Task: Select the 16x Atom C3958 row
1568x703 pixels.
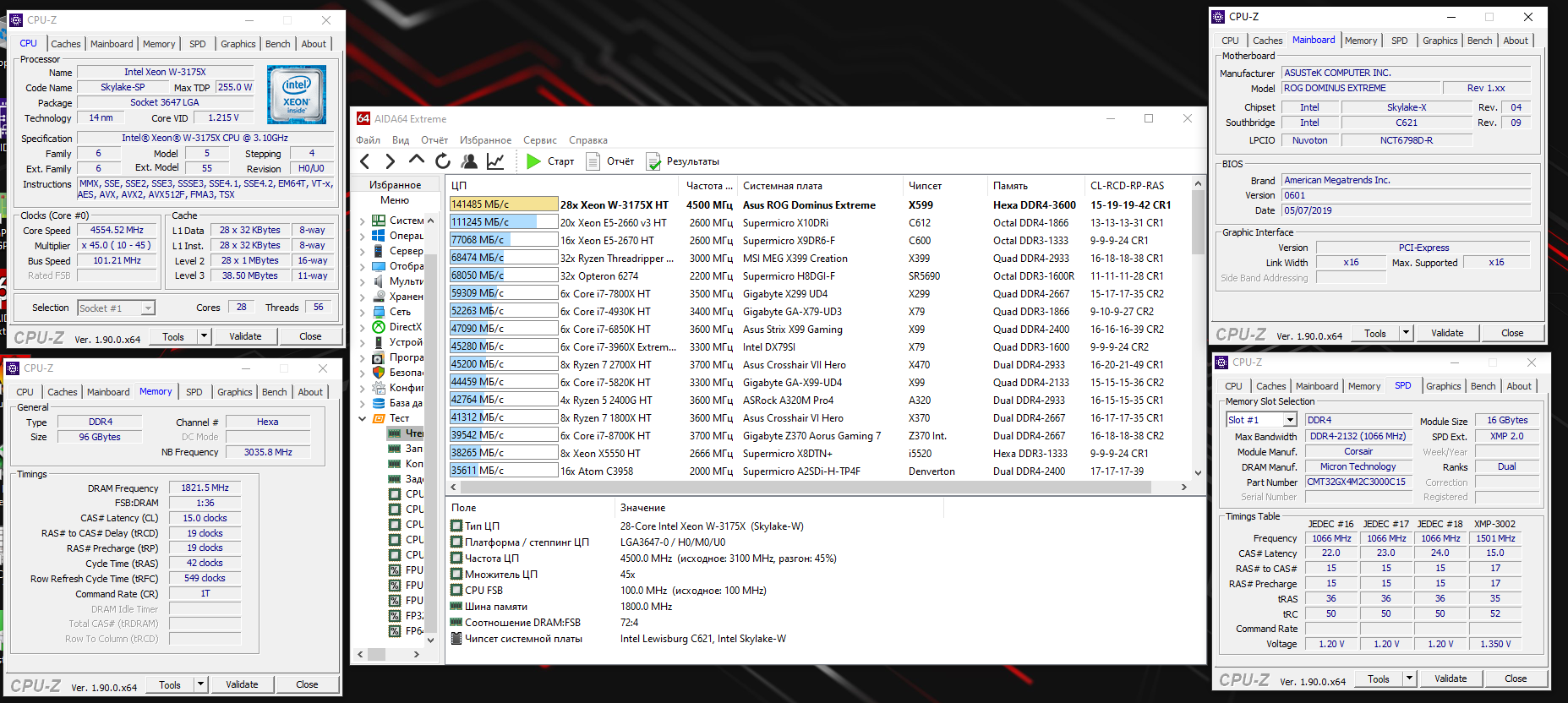Action: pyautogui.click(x=818, y=471)
